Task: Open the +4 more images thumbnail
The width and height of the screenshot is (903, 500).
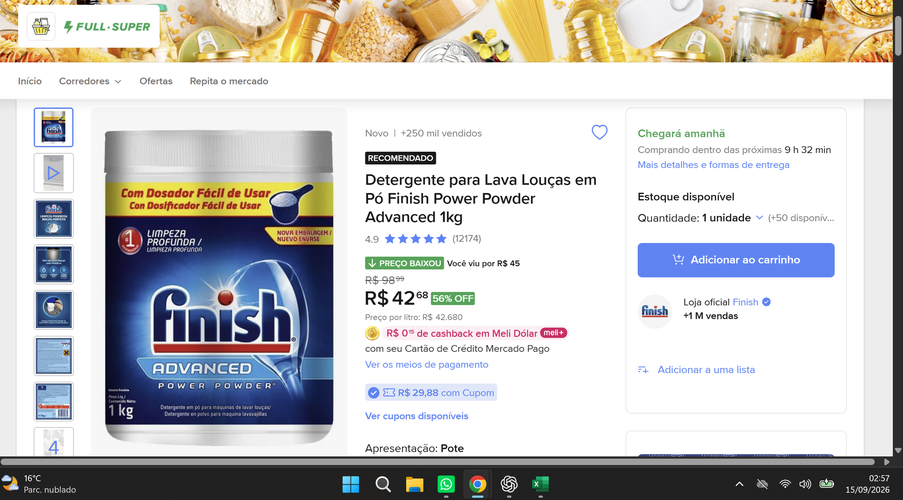Action: 54,442
